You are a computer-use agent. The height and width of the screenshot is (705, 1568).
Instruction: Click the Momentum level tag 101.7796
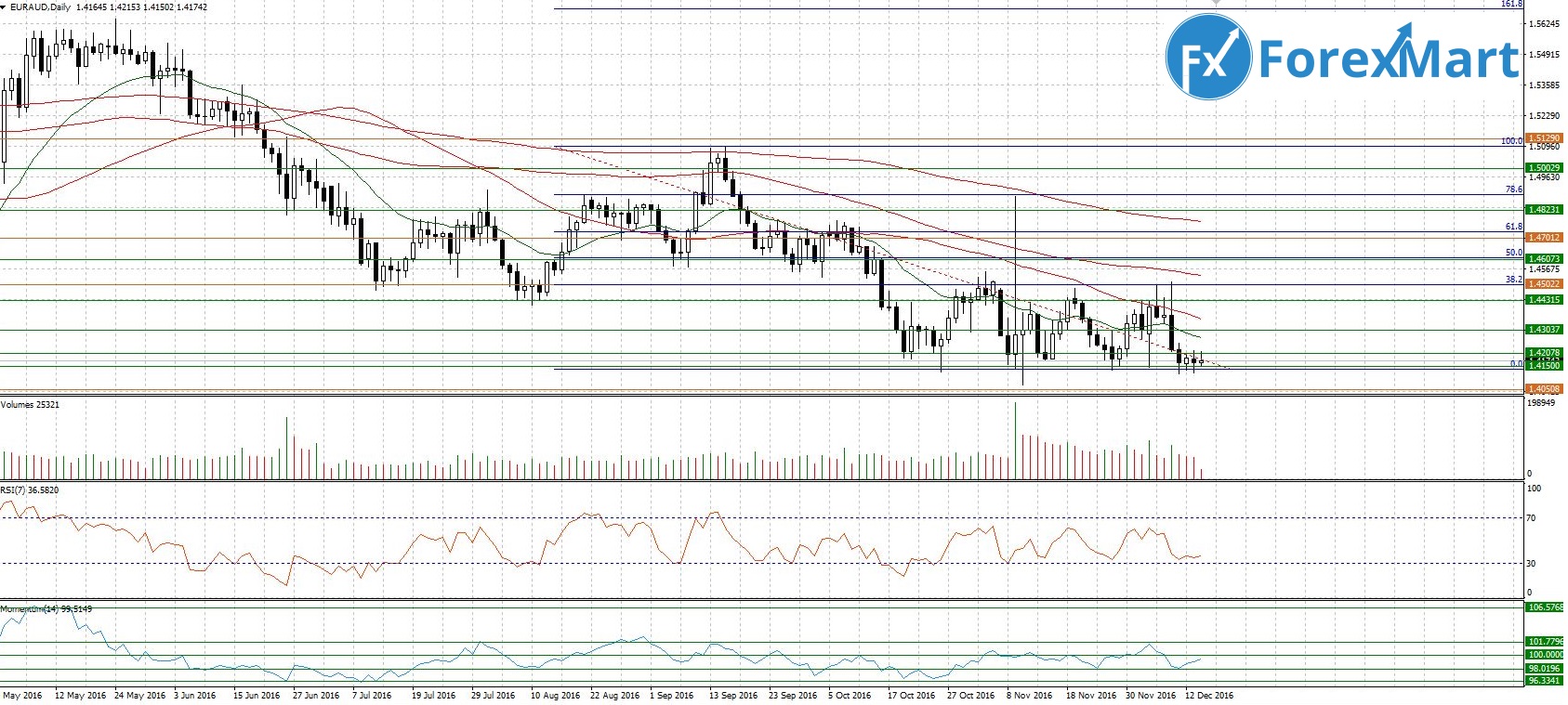pos(1545,642)
